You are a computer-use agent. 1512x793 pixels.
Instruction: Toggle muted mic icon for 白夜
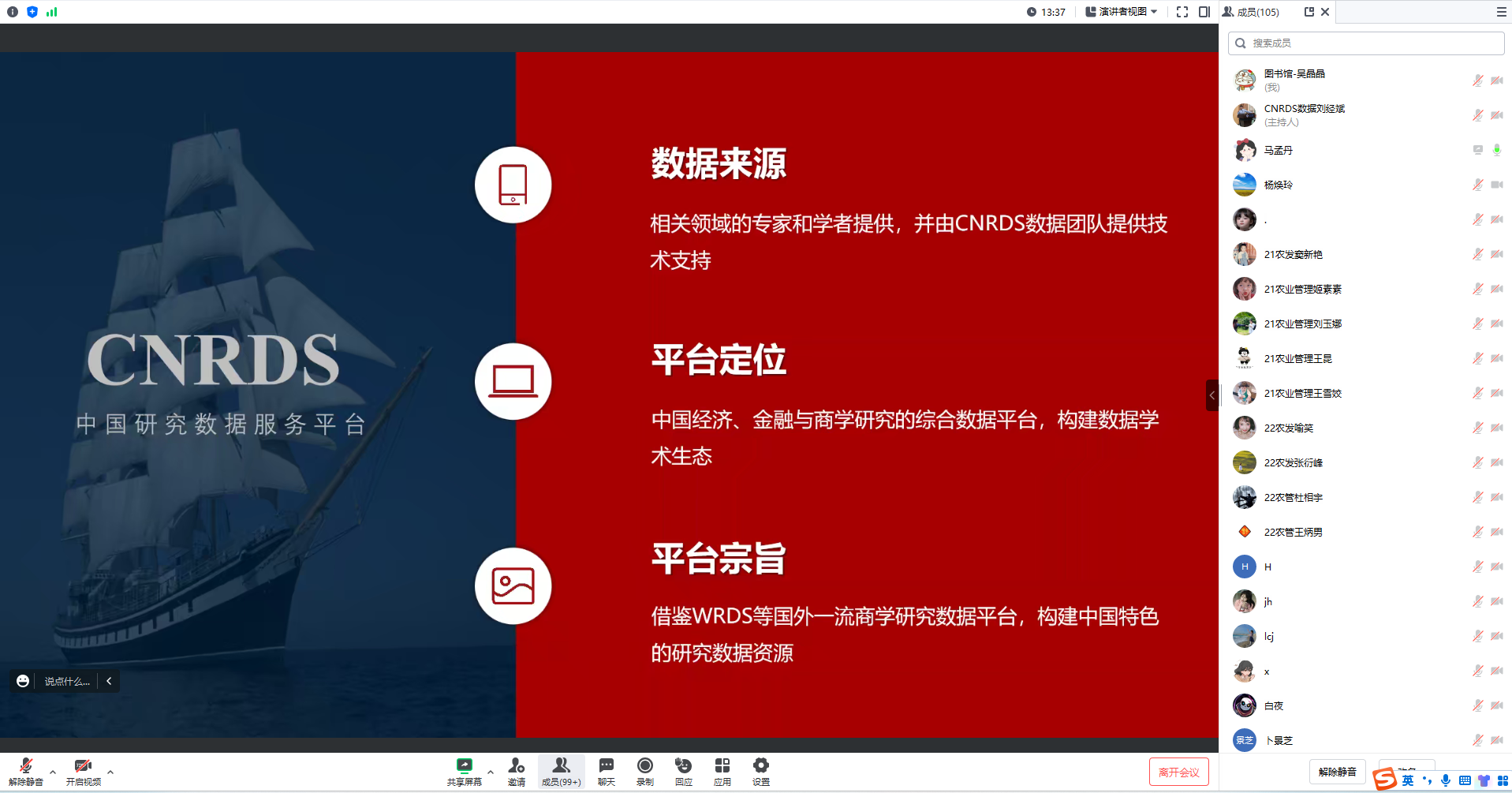point(1478,705)
